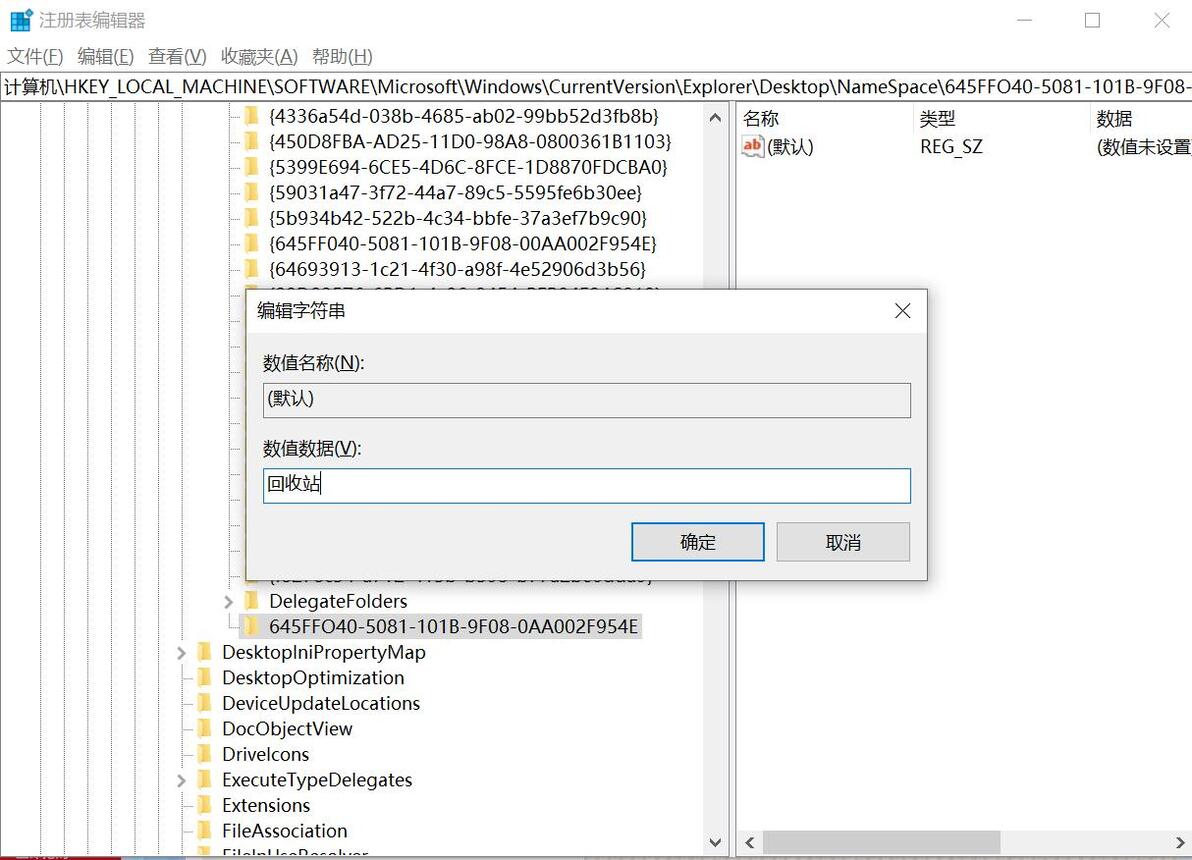1192x860 pixels.
Task: Select the Extensions key
Action: [266, 805]
